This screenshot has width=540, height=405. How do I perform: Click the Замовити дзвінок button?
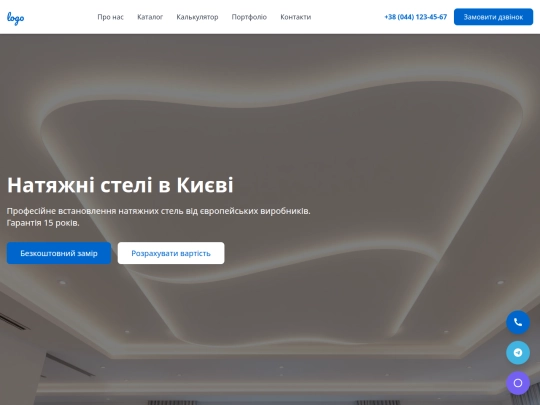pyautogui.click(x=493, y=17)
